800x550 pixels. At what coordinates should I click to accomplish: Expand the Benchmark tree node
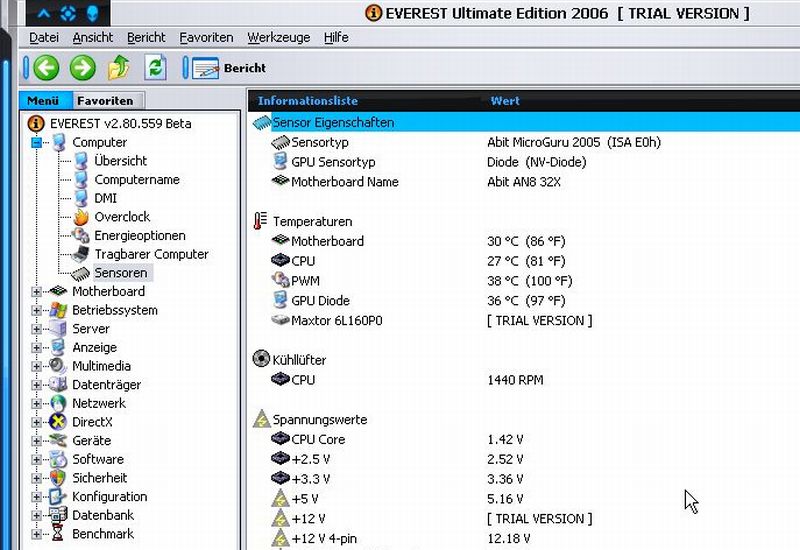(36, 534)
